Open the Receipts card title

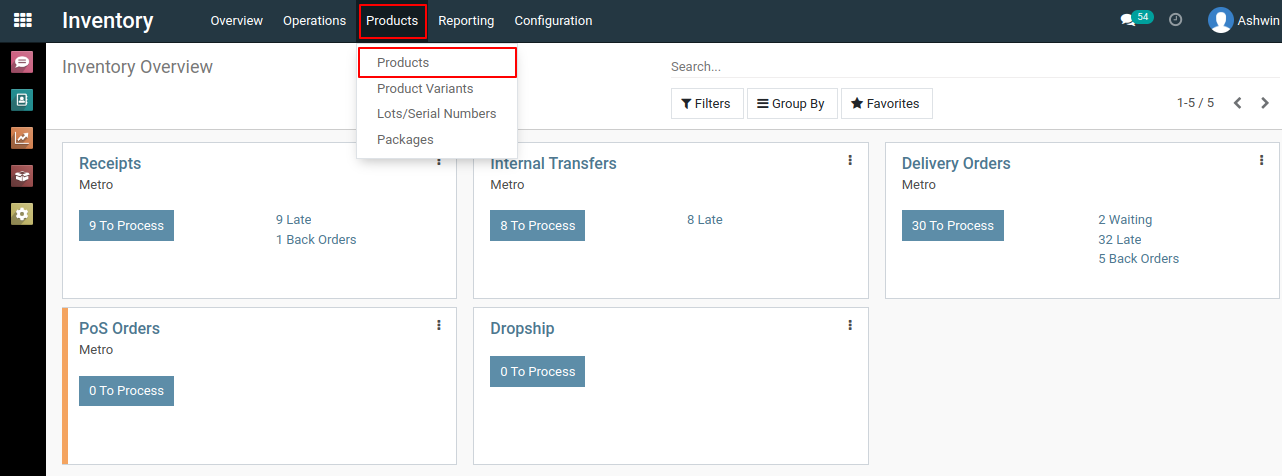tap(110, 163)
